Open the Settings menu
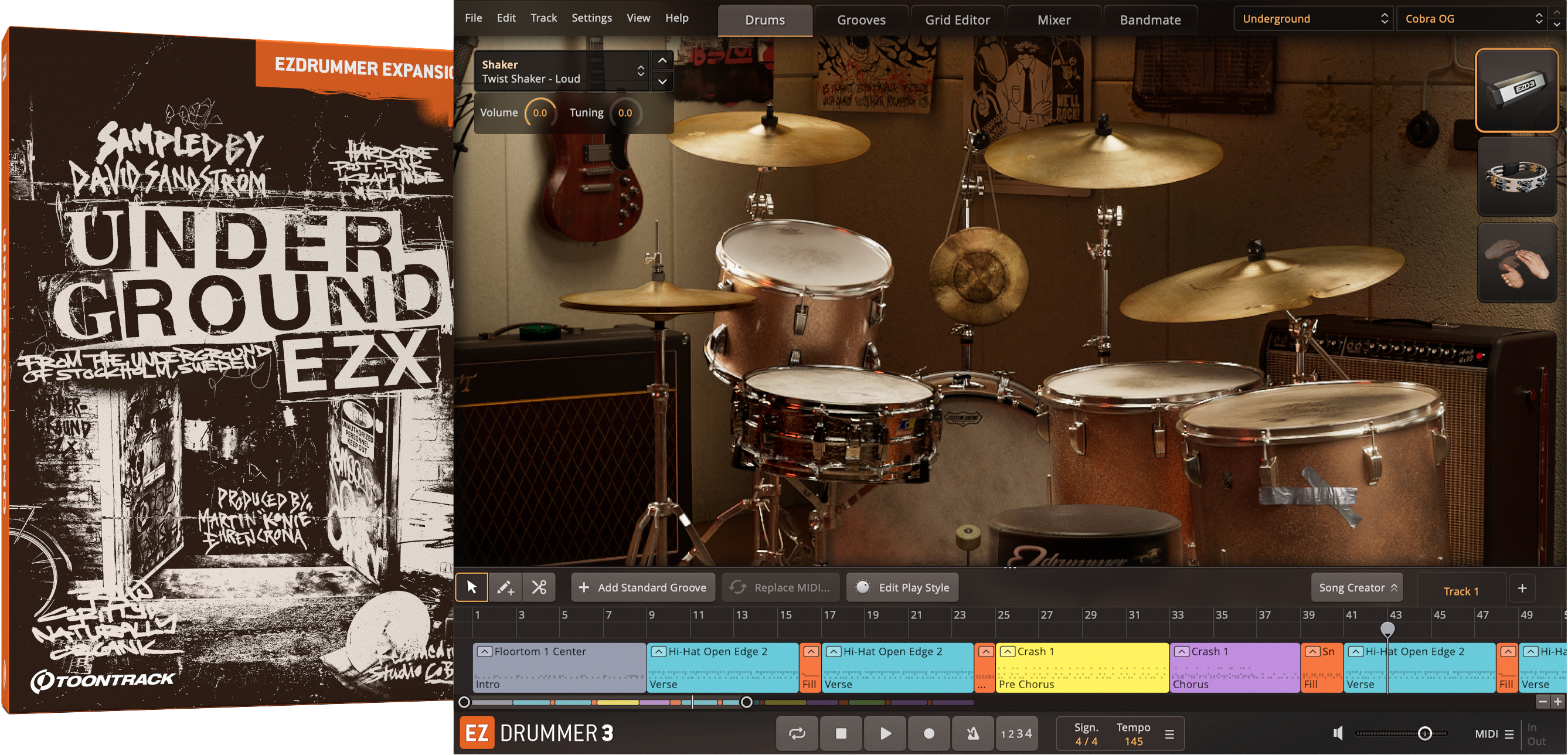This screenshot has height=755, width=1568. 591,18
